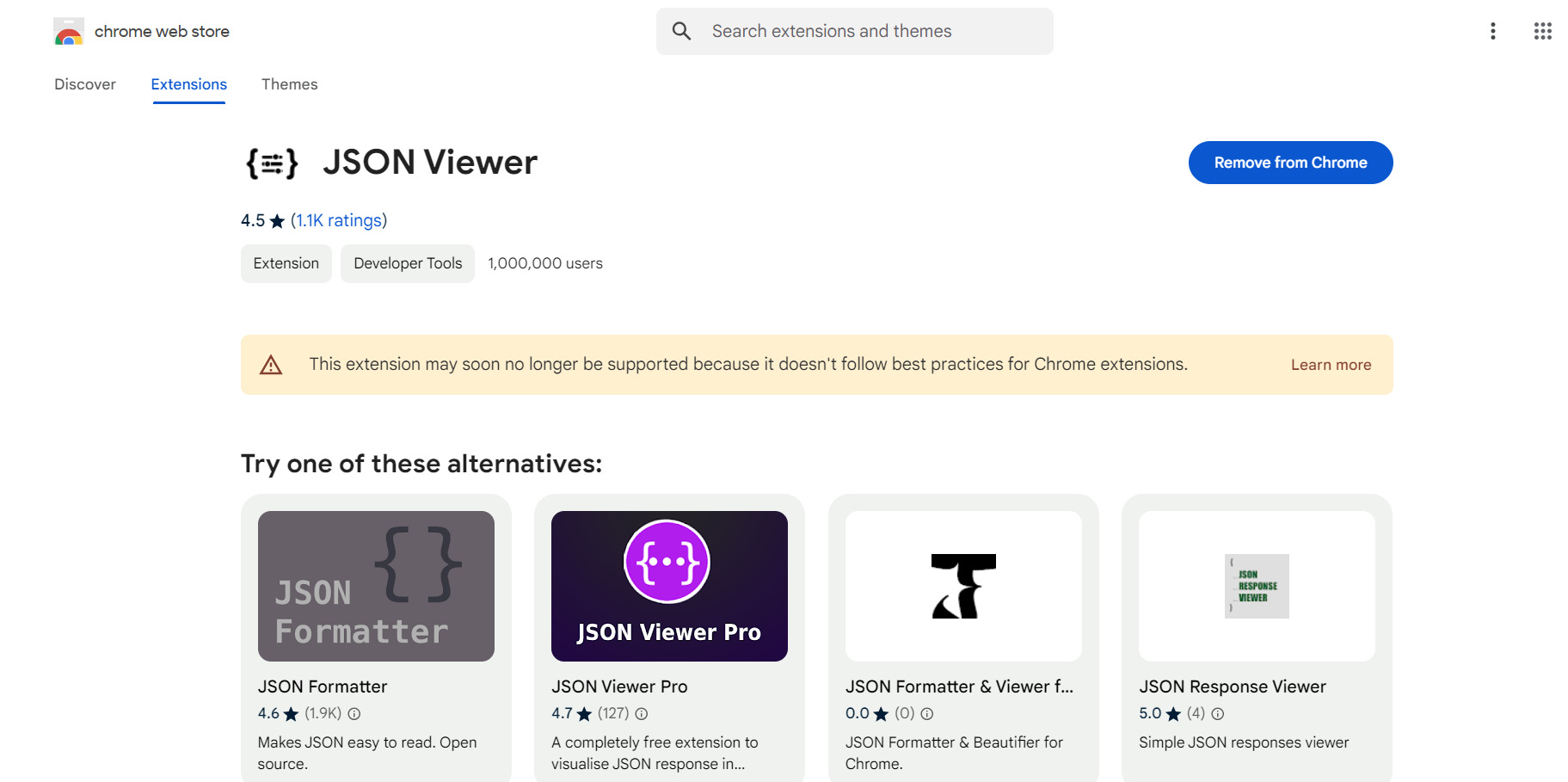Go to the Discover tab
The height and width of the screenshot is (782, 1568).
click(x=85, y=84)
